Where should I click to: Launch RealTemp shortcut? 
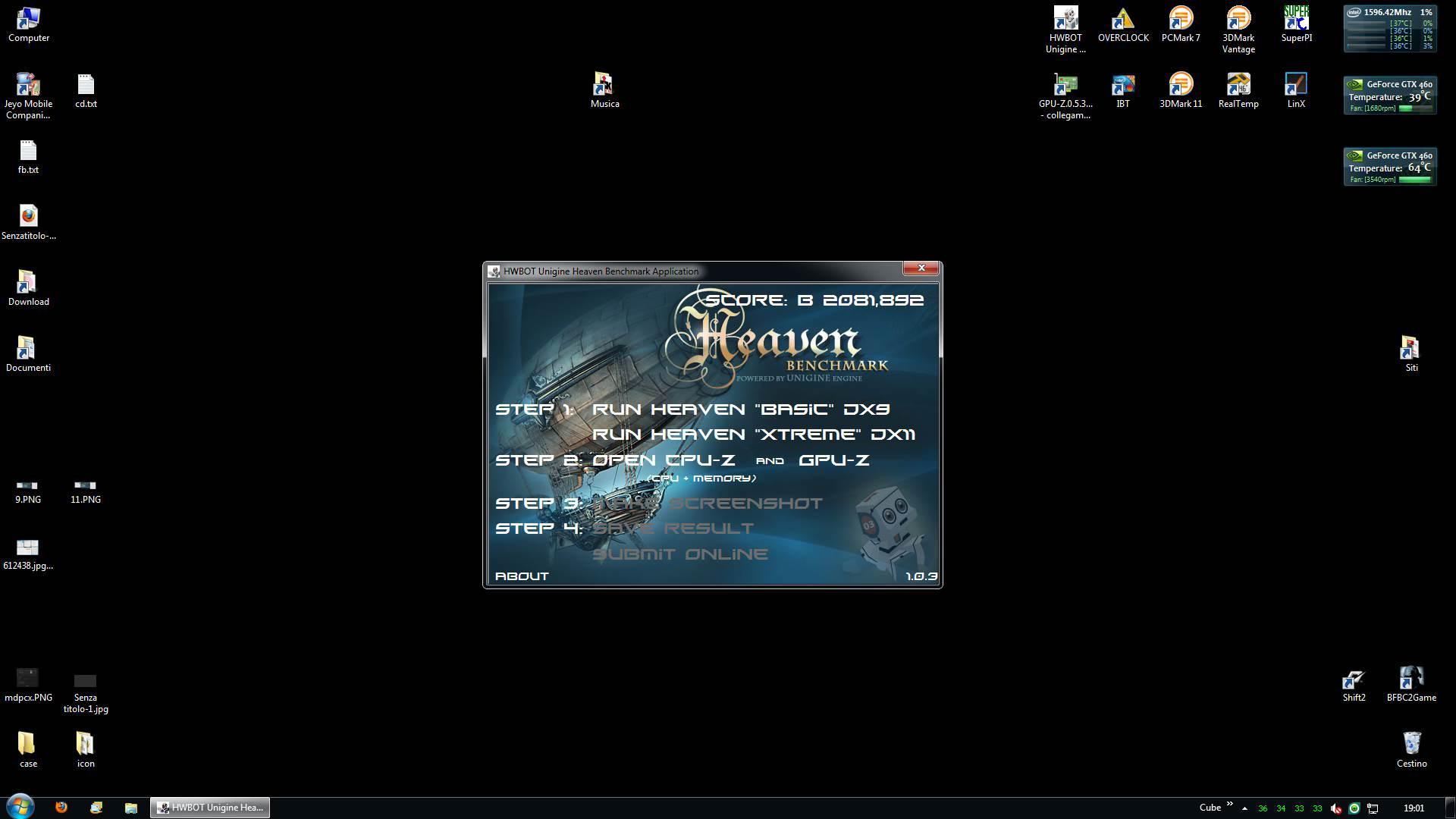point(1238,90)
